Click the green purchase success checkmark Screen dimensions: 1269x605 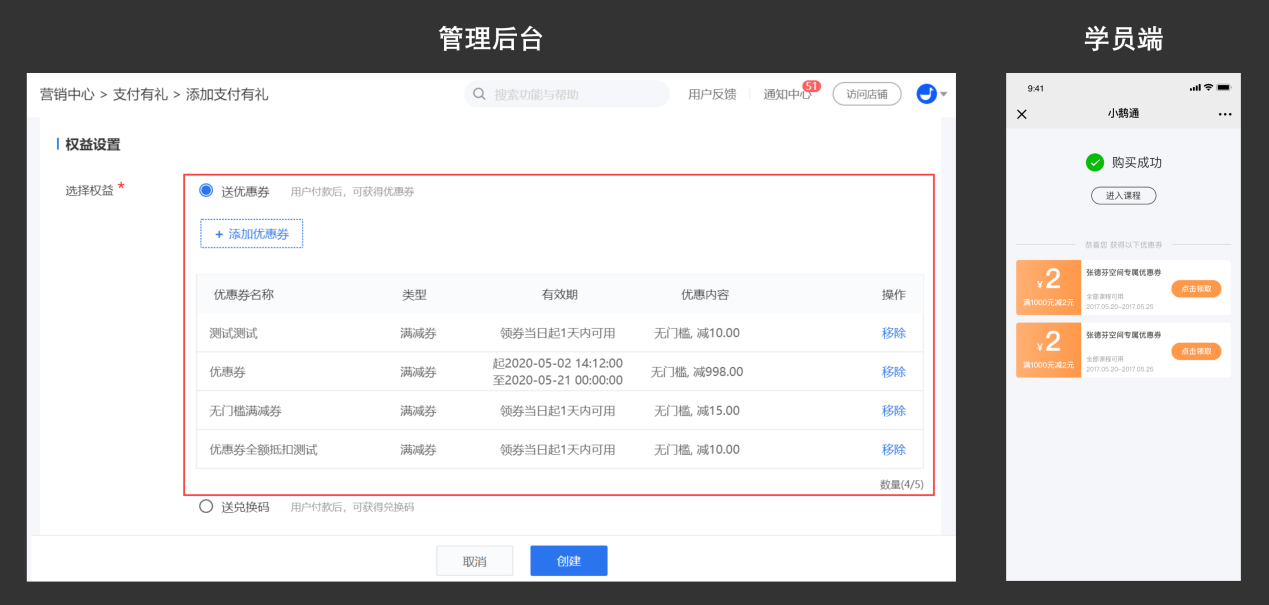(x=1095, y=163)
